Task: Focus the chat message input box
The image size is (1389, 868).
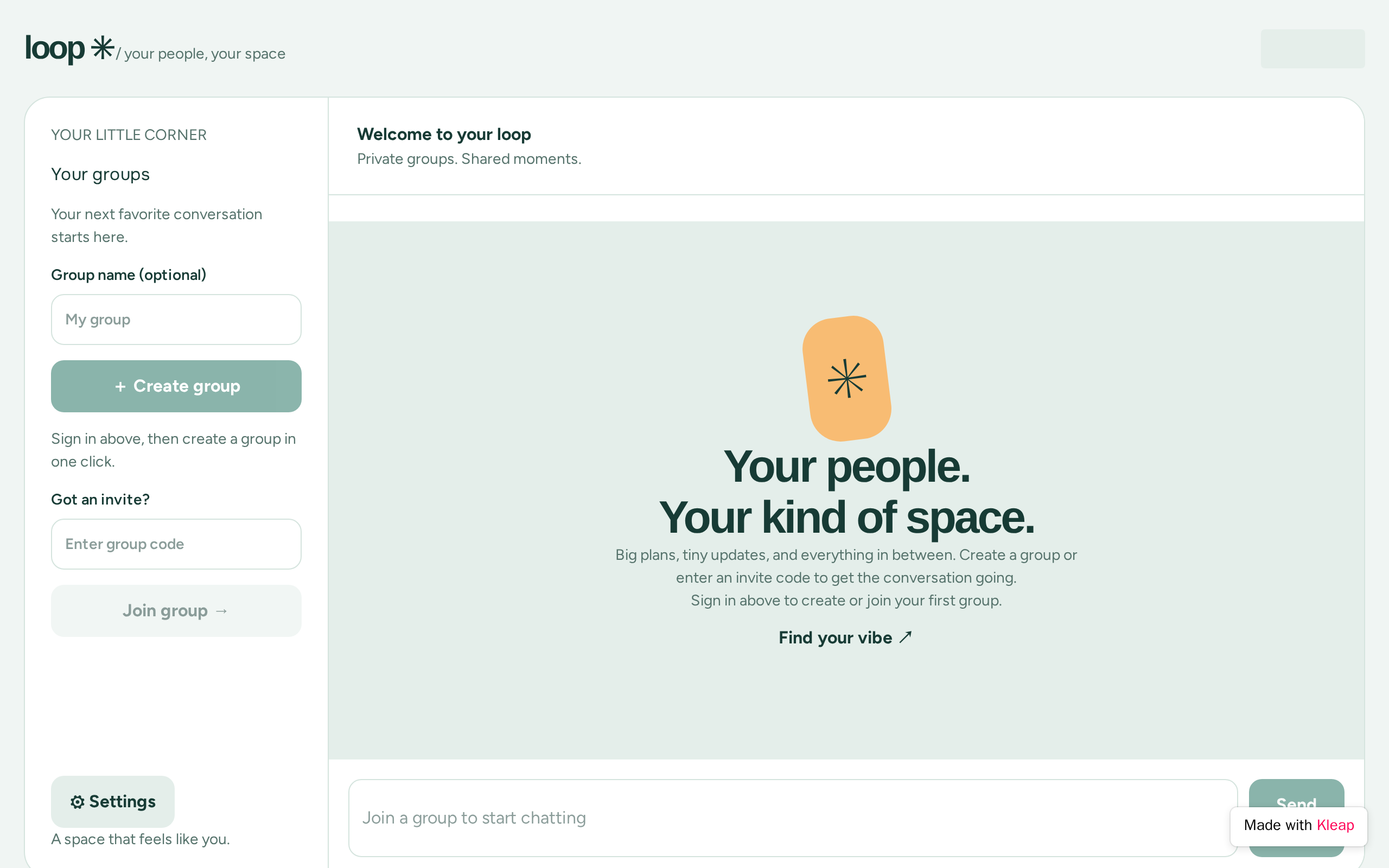Action: (793, 818)
